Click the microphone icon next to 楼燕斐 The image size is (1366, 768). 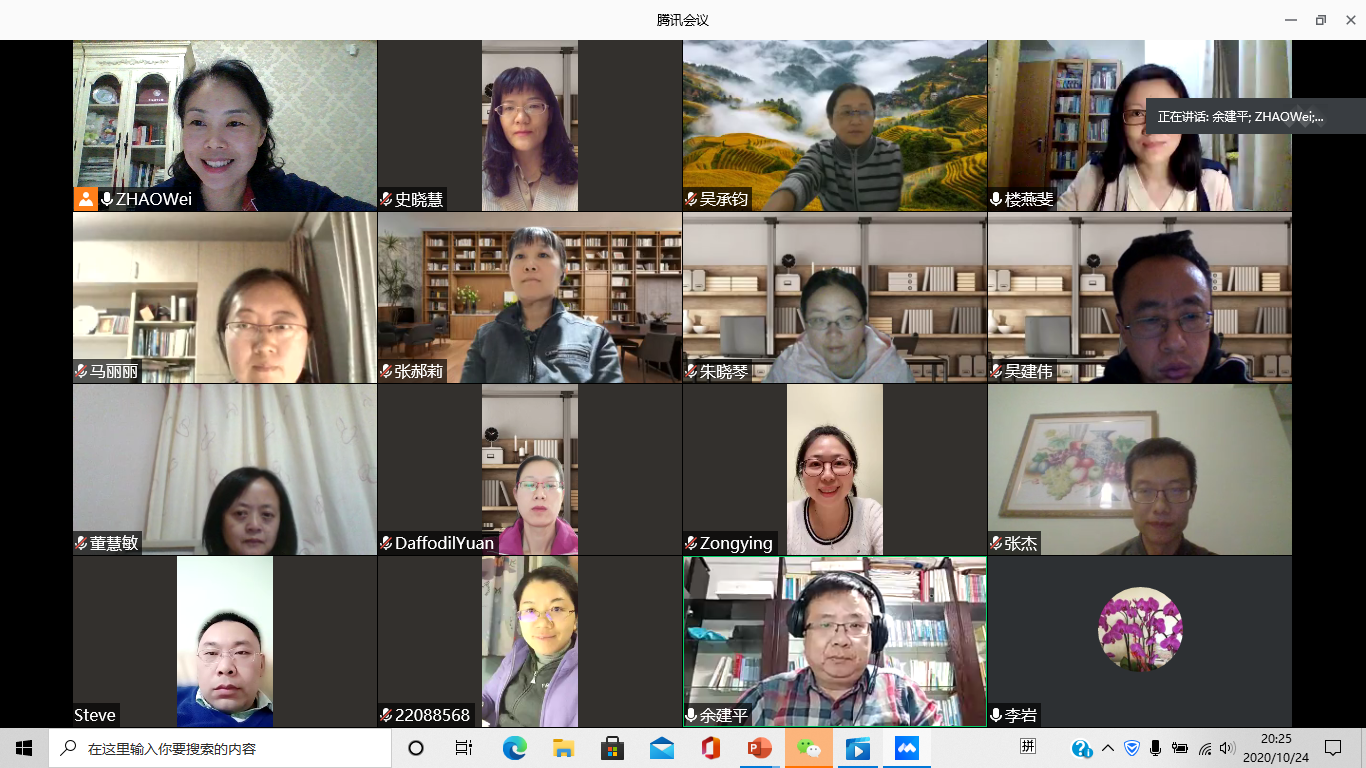996,200
